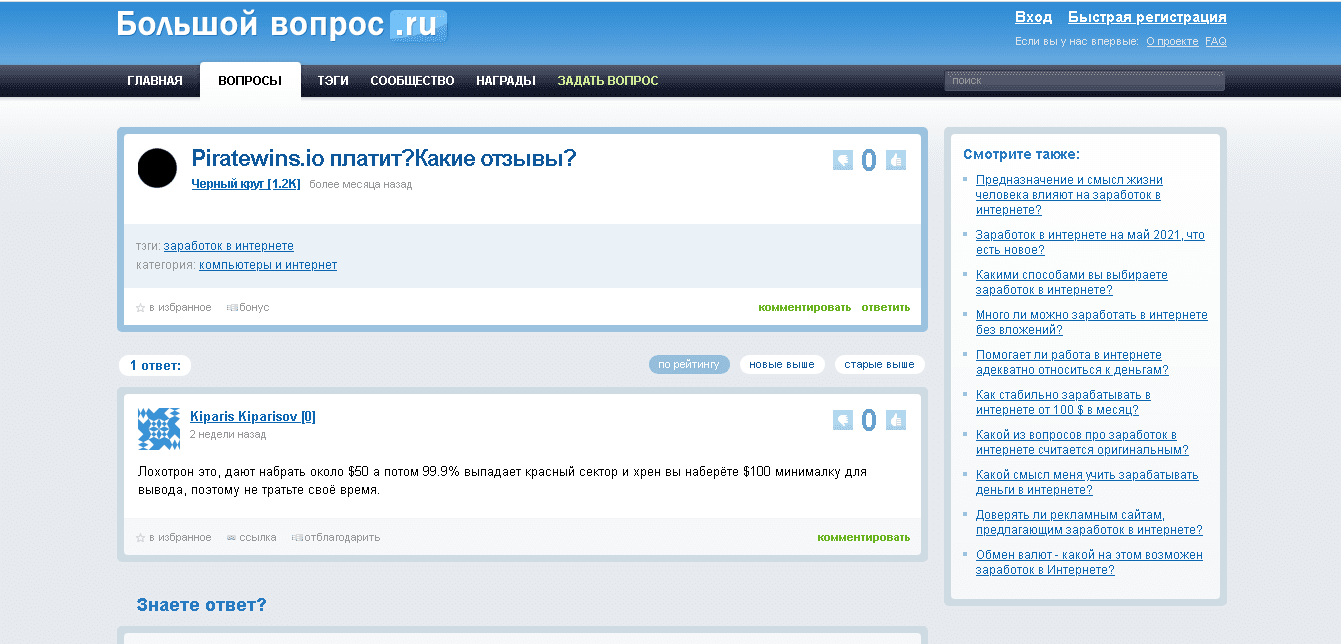Switch to the СООБЩЕСТВО section

coord(412,80)
